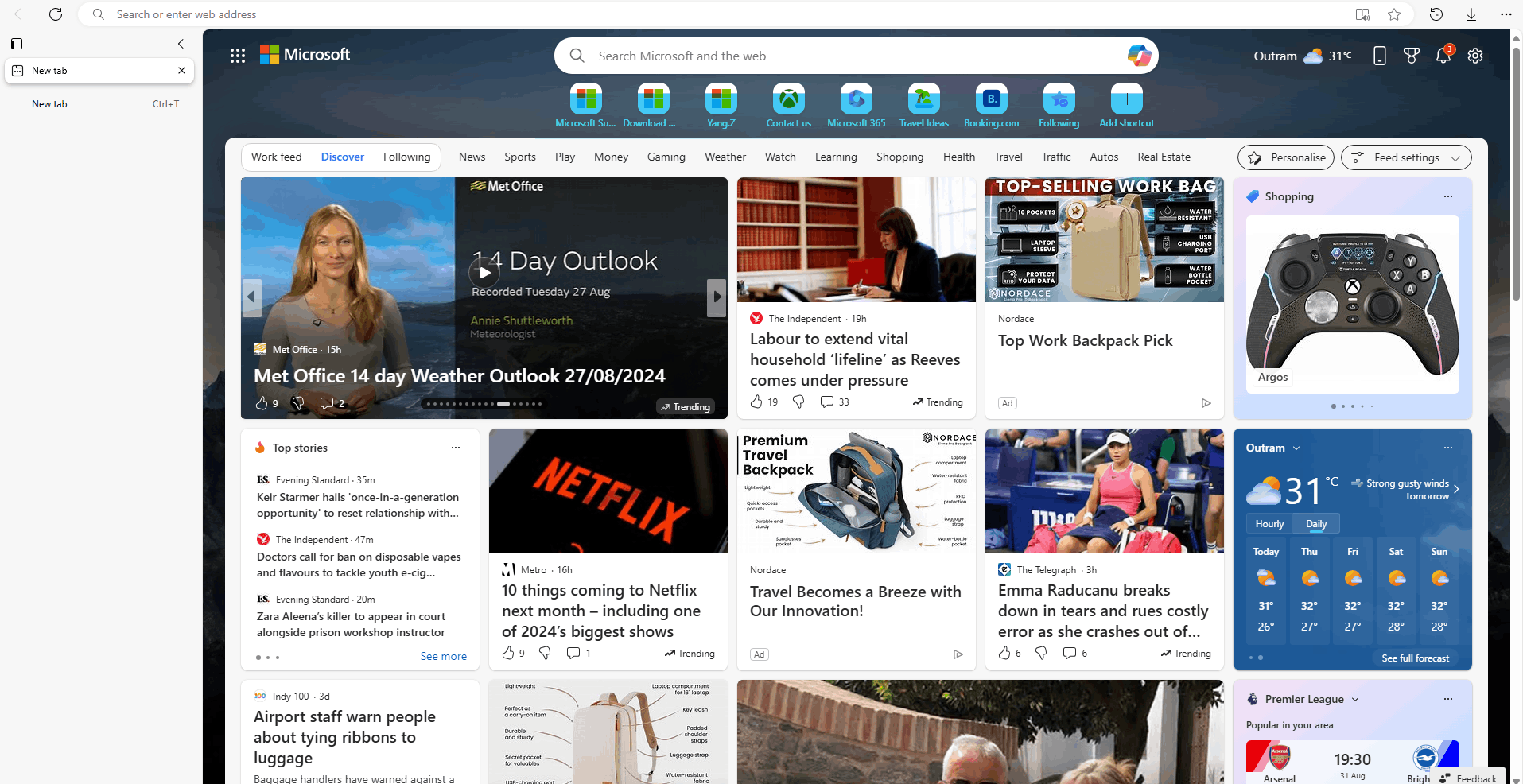The image size is (1523, 784).
Task: Open Top stories card more options
Action: pos(456,448)
